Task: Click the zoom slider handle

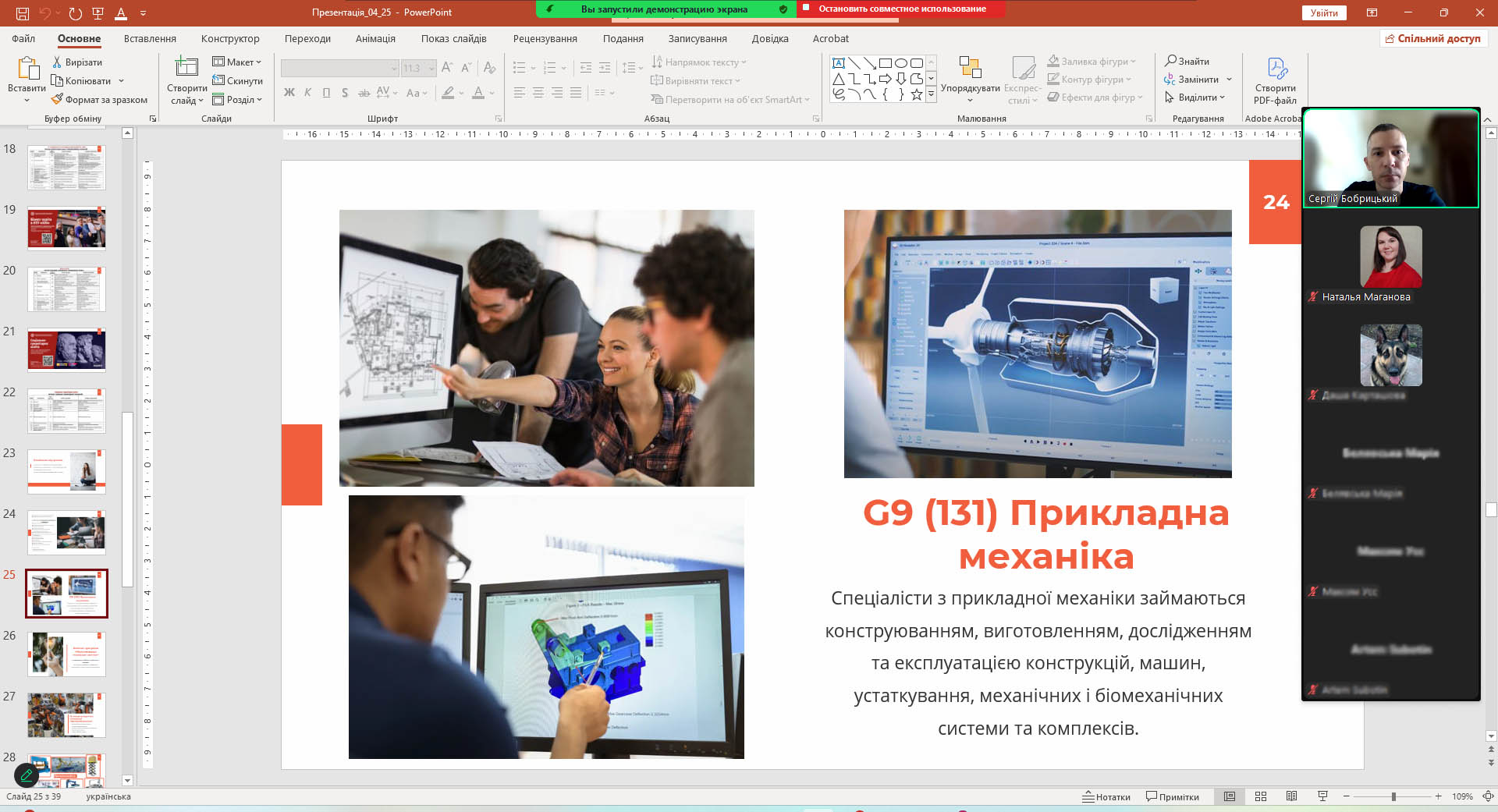Action: pyautogui.click(x=1393, y=796)
